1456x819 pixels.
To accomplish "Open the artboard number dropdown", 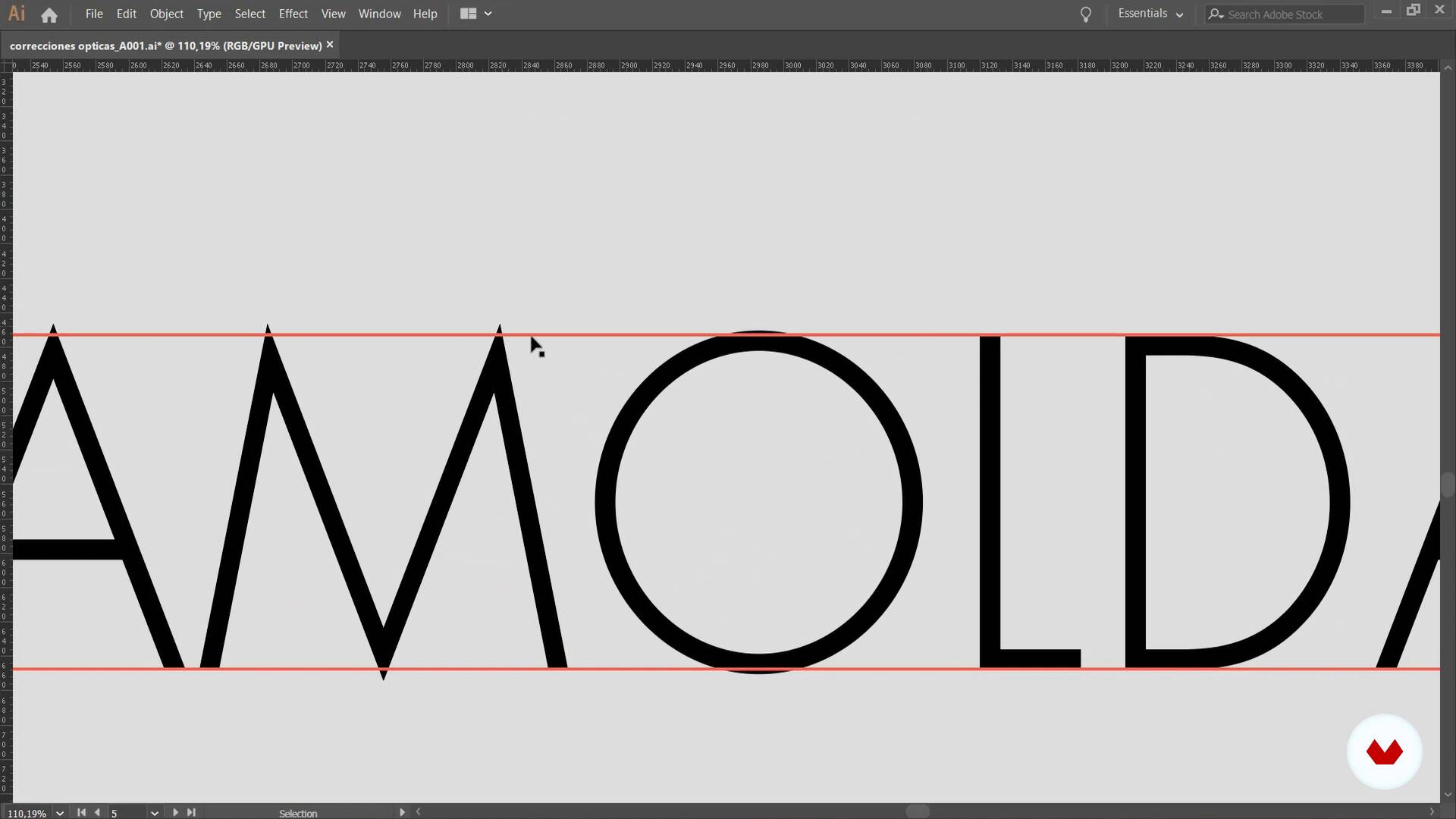I will coord(154,813).
